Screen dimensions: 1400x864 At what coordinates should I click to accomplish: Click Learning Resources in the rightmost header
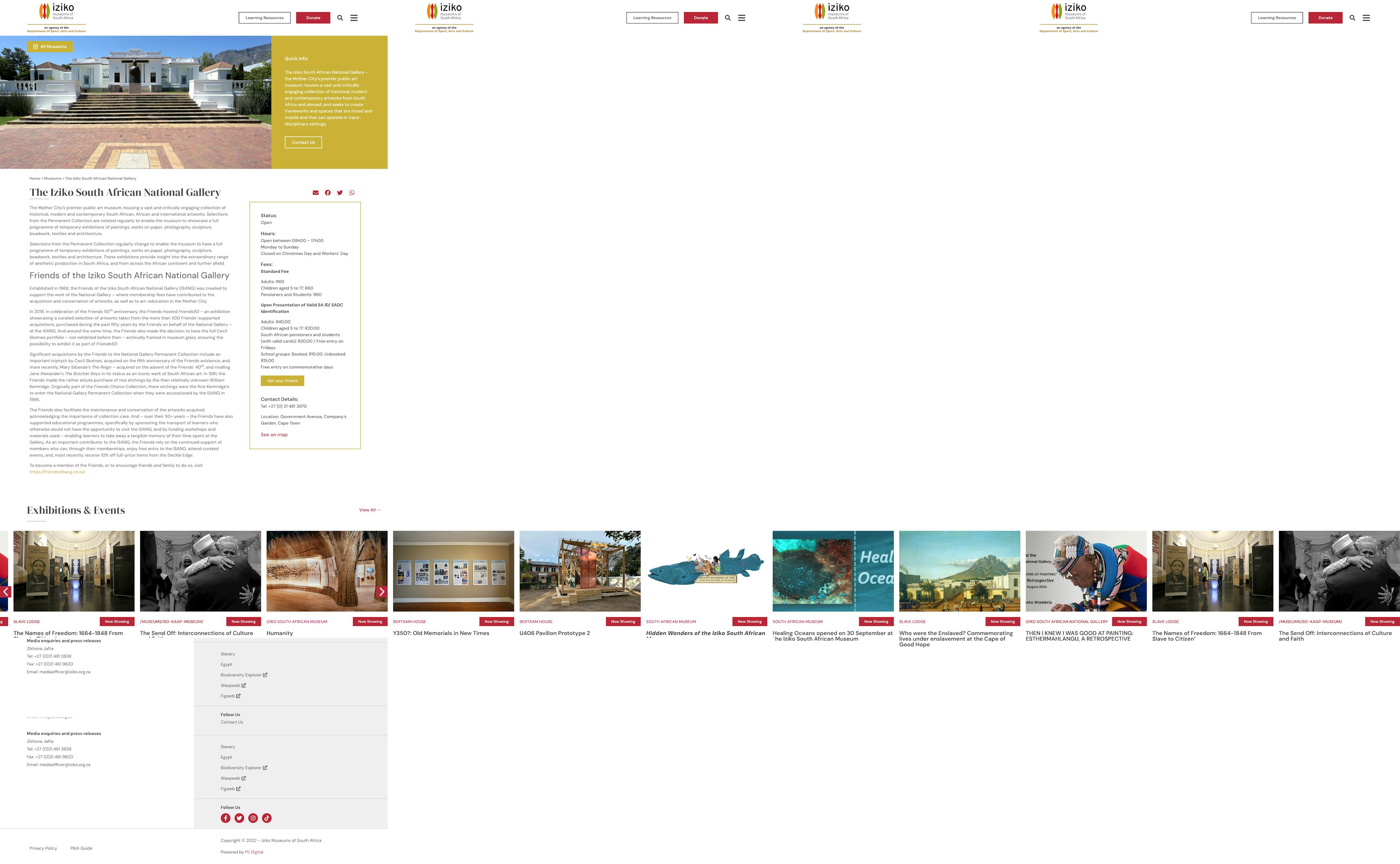(x=1277, y=18)
